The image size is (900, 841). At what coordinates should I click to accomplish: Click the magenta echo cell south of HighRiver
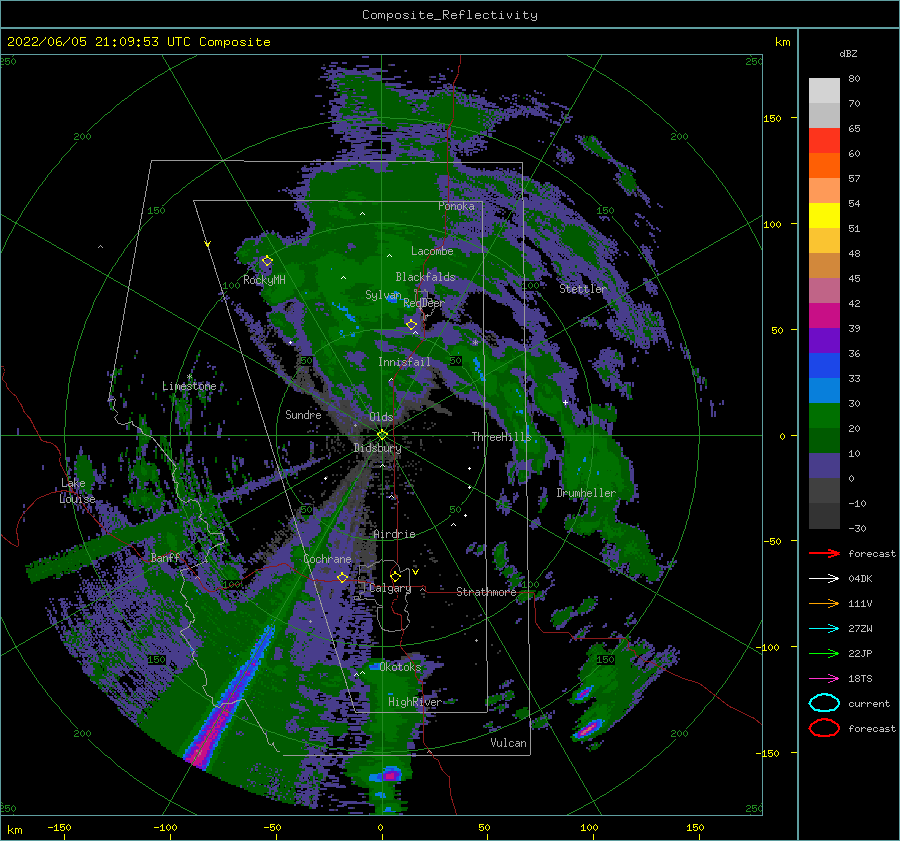tap(391, 776)
